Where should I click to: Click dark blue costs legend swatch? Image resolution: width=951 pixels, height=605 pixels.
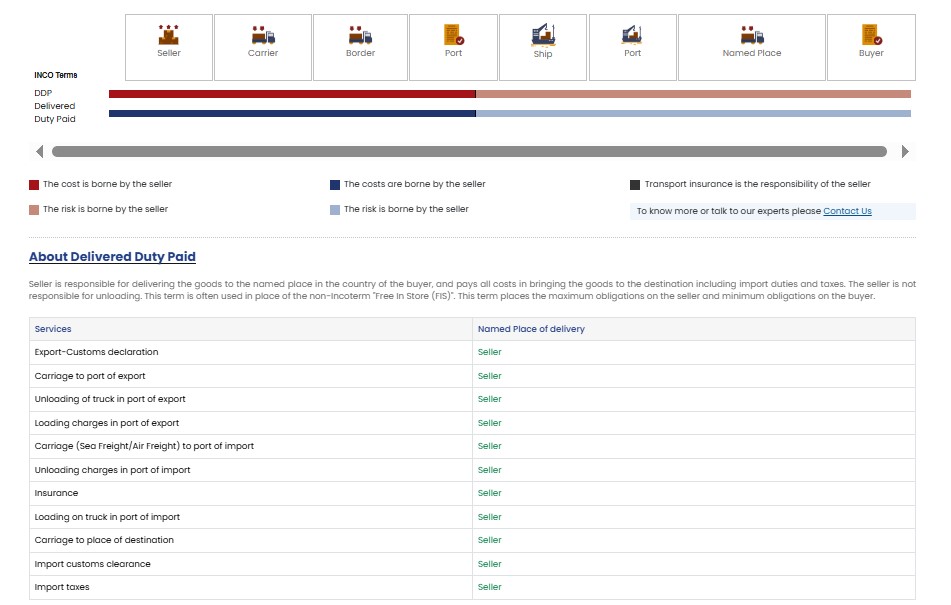335,185
